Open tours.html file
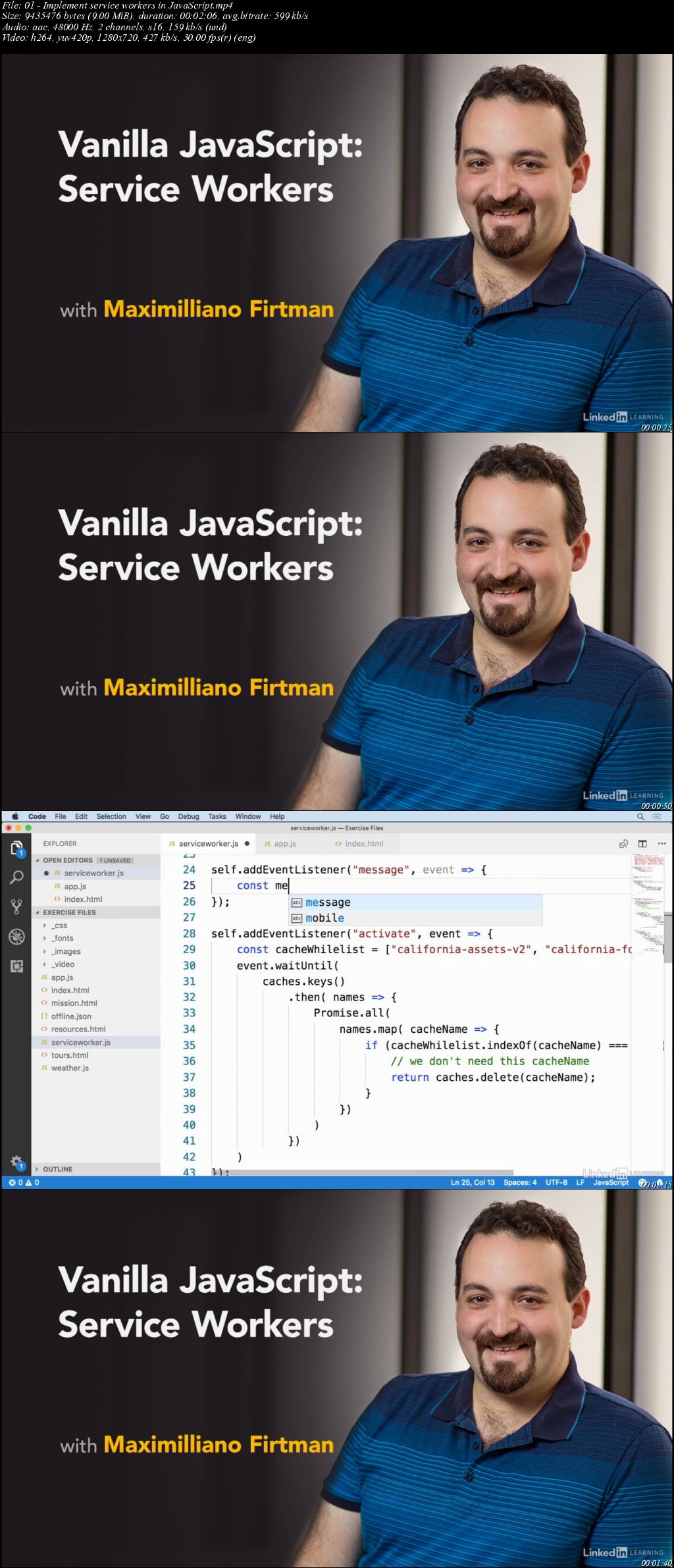Screen dimensions: 674x1568 coord(96,1055)
